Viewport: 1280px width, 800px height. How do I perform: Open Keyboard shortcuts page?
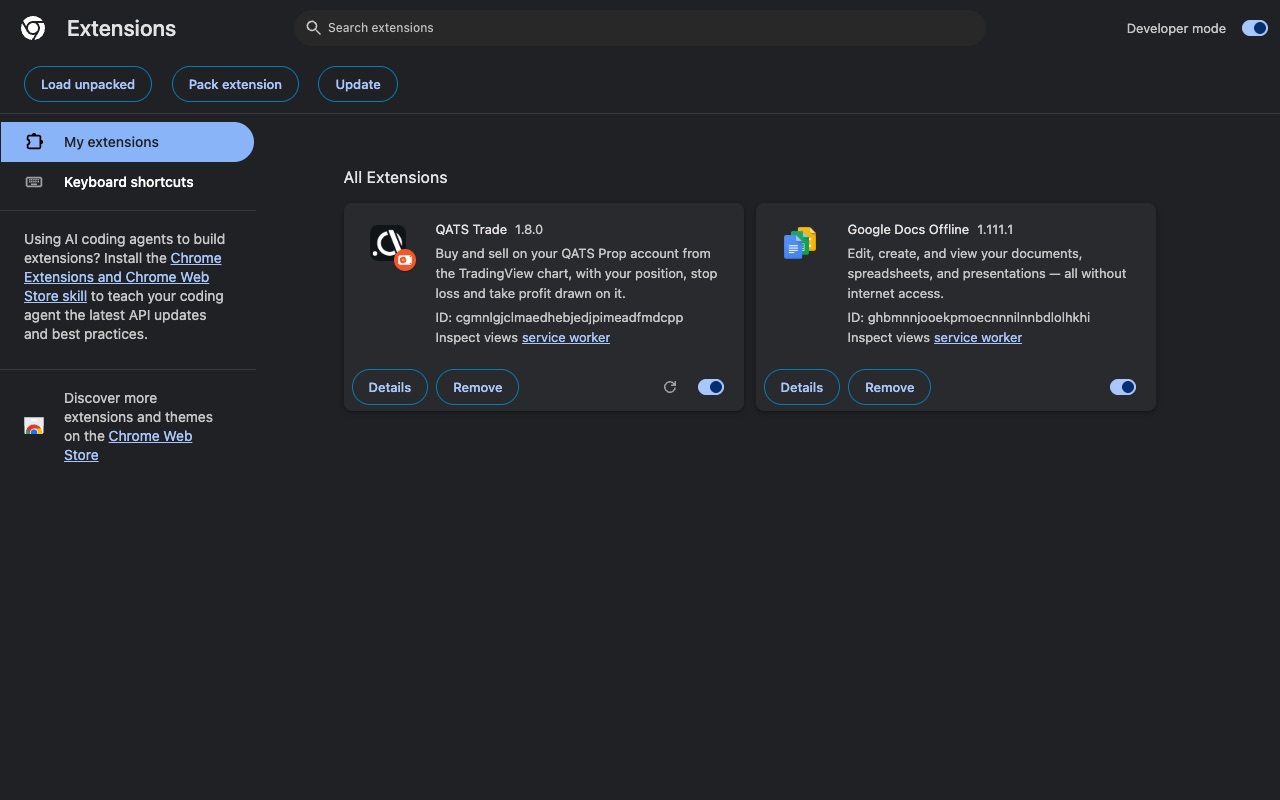tap(127, 182)
